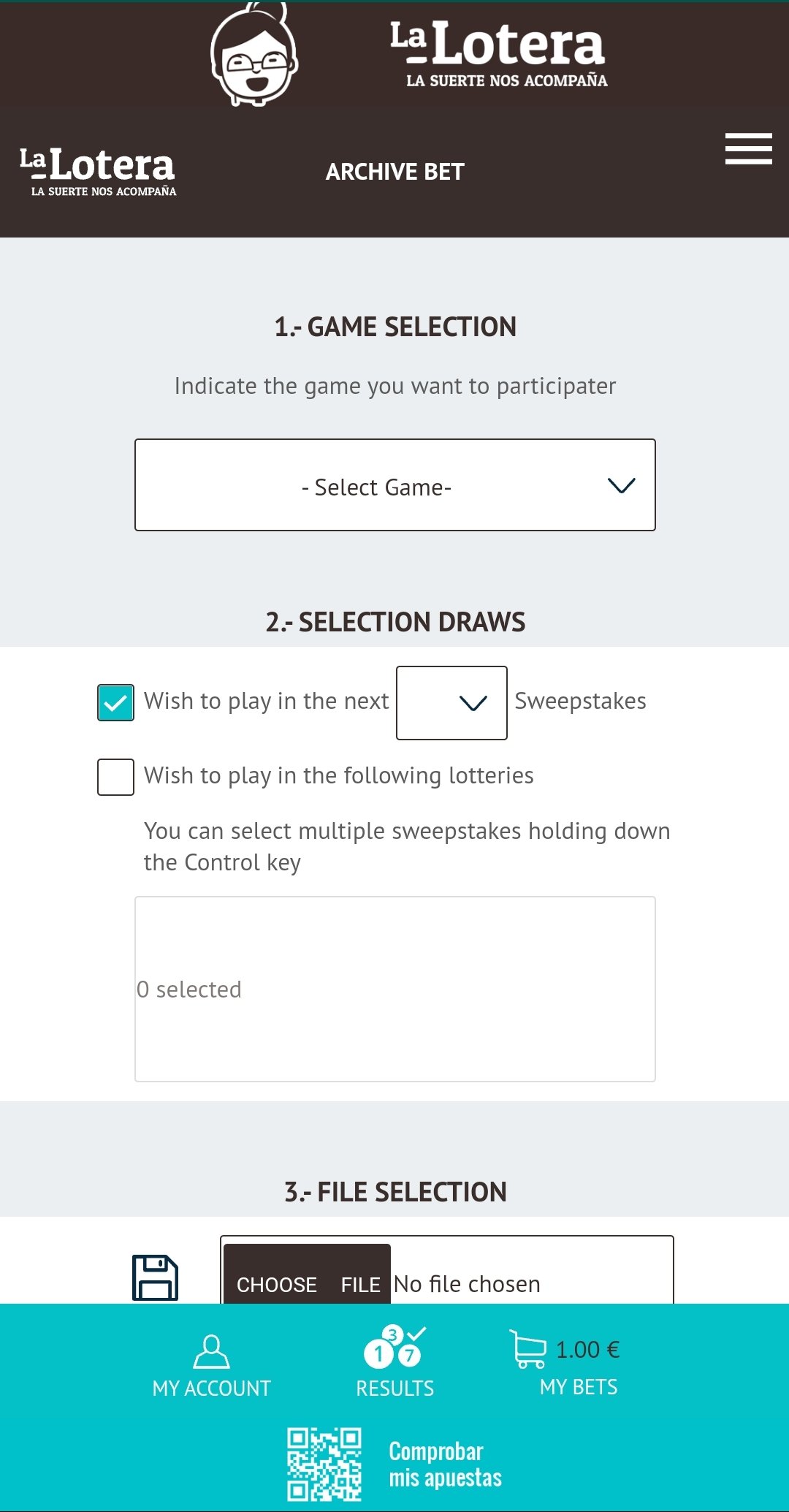Screen dimensions: 789x1512
Task: Click the floppy disk save icon
Action: (155, 1277)
